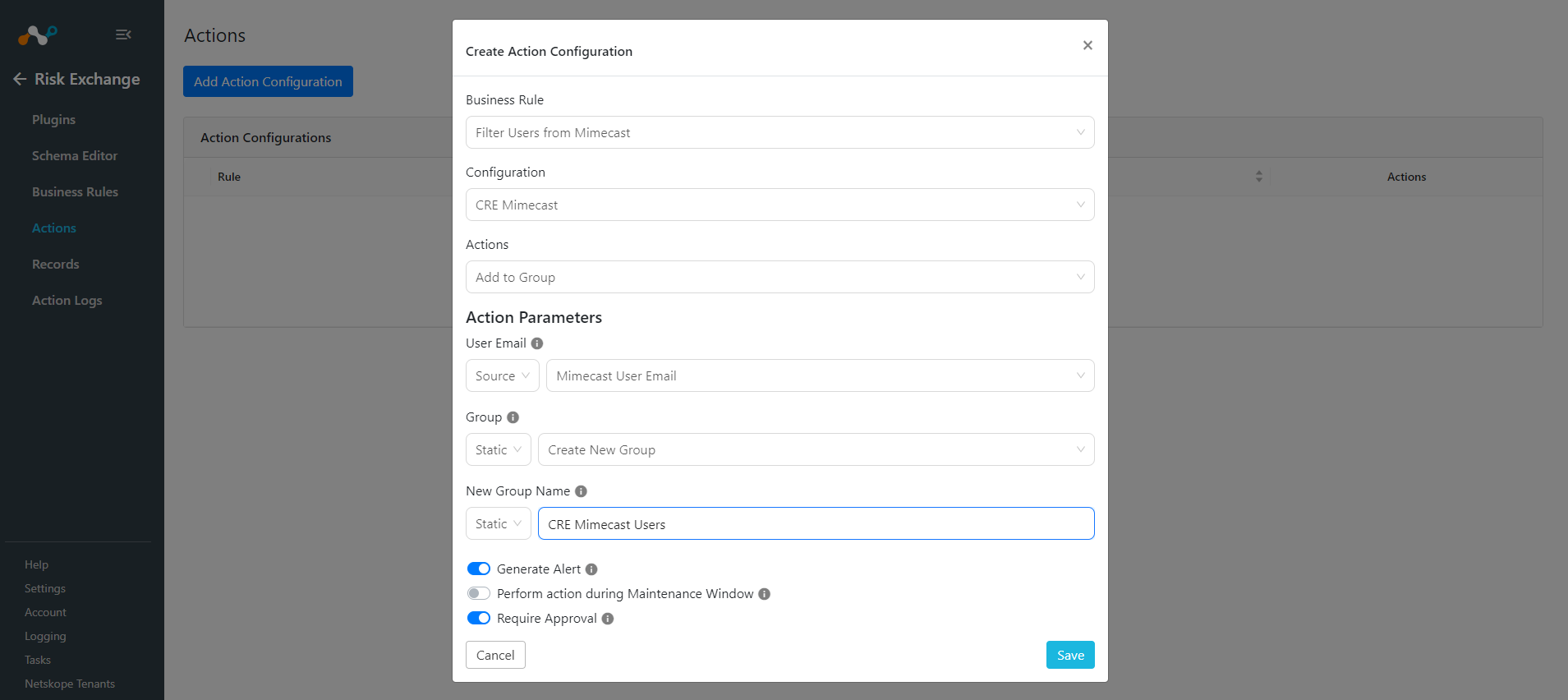The image size is (1568, 700).
Task: Open Settings link in sidebar
Action: click(x=45, y=588)
